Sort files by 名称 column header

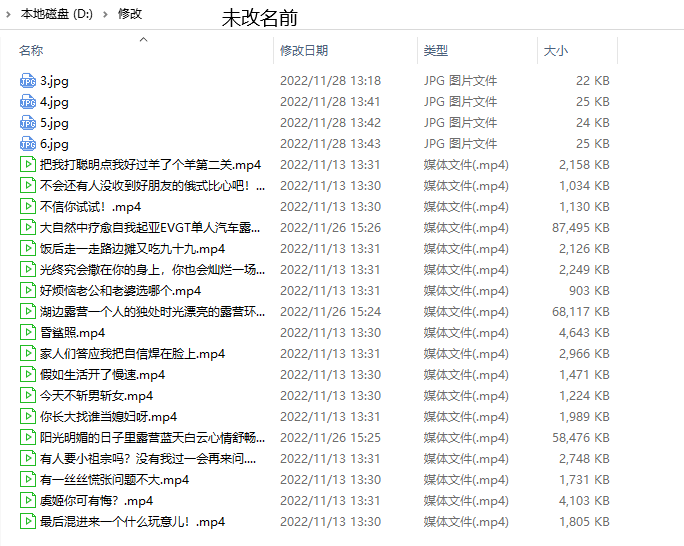click(x=31, y=51)
